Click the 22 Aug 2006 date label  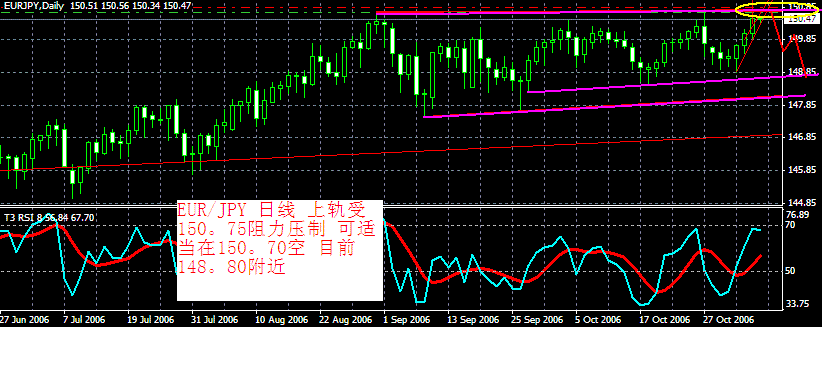(x=345, y=319)
